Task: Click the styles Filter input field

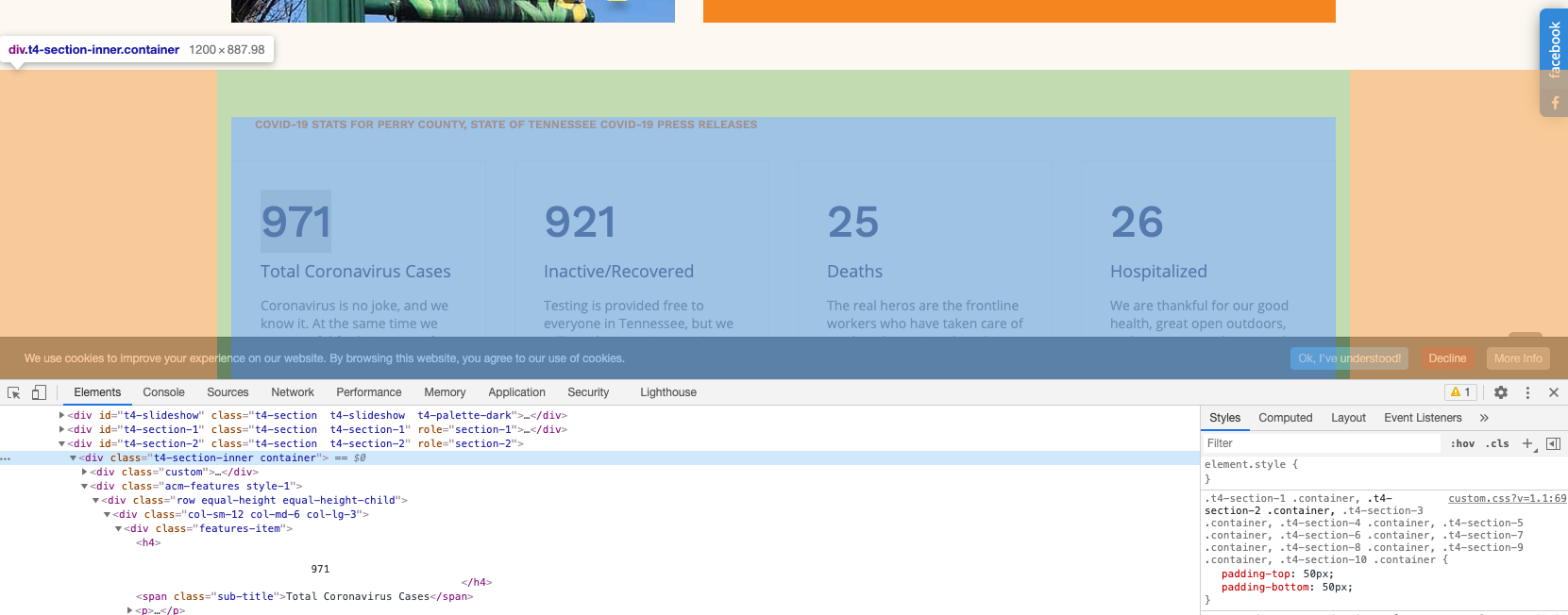Action: point(1322,443)
